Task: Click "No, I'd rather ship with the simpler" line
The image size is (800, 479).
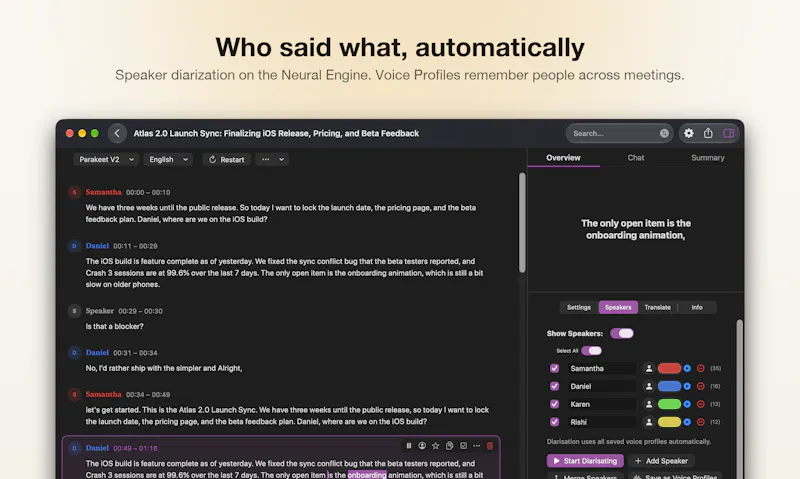Action: pos(164,368)
